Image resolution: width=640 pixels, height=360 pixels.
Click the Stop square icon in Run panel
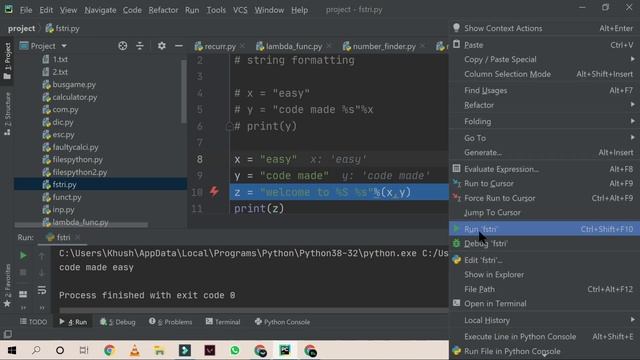(23, 272)
